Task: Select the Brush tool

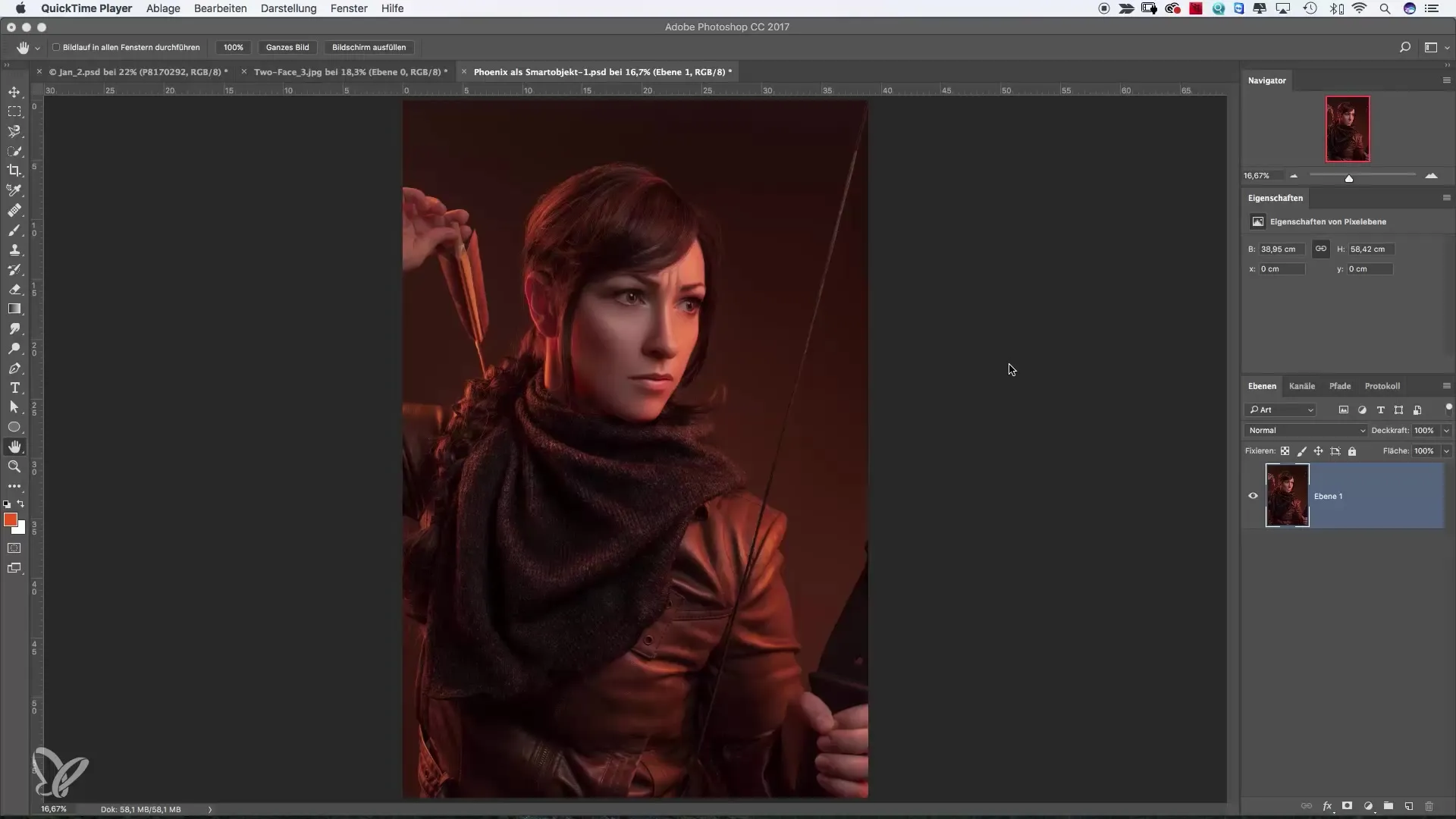Action: coord(14,230)
